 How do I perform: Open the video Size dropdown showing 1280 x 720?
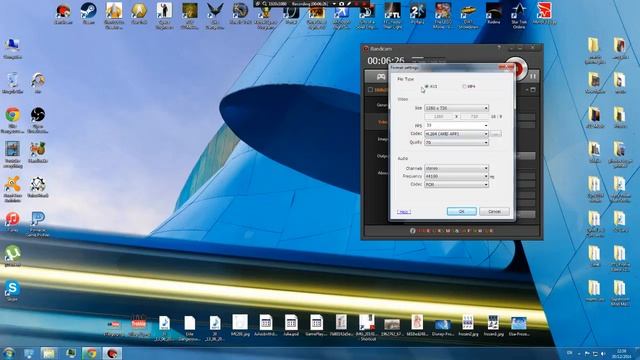pos(456,108)
